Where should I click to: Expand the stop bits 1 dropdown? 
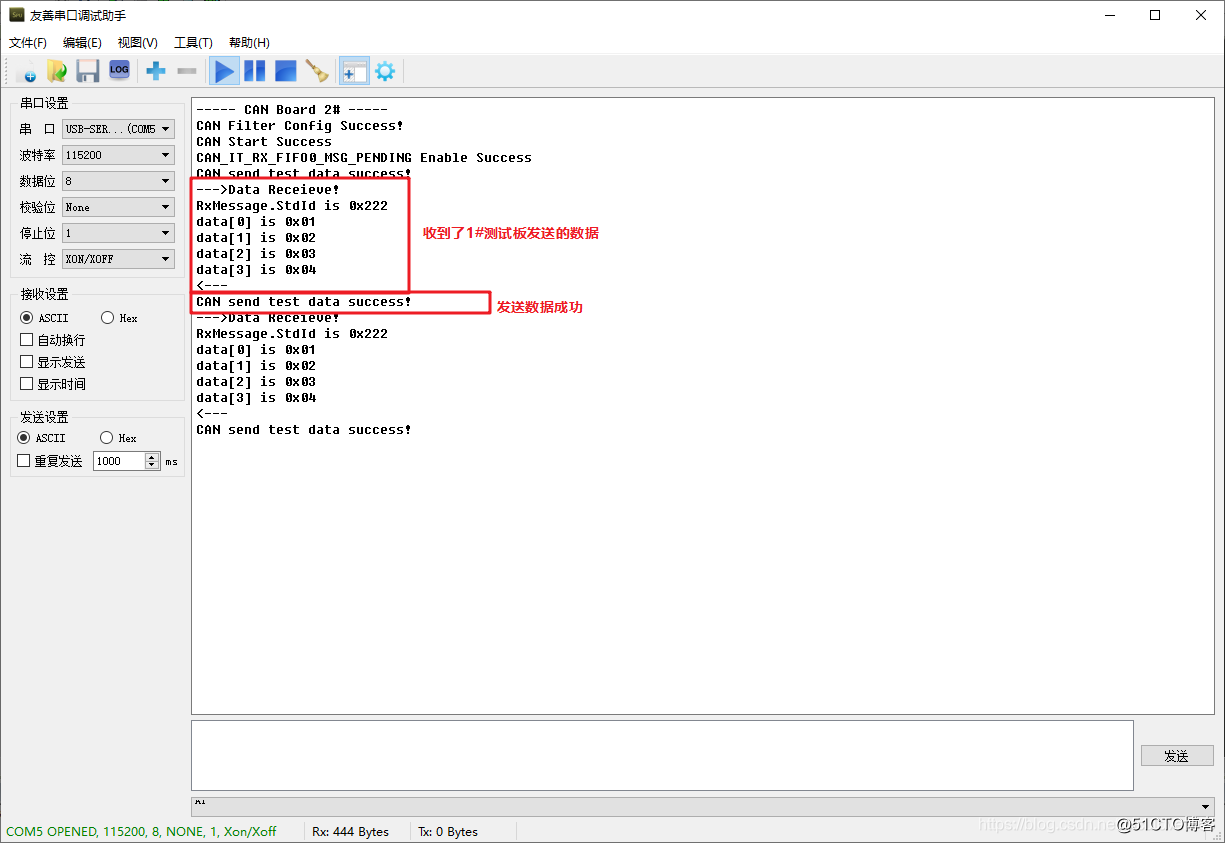click(x=118, y=233)
